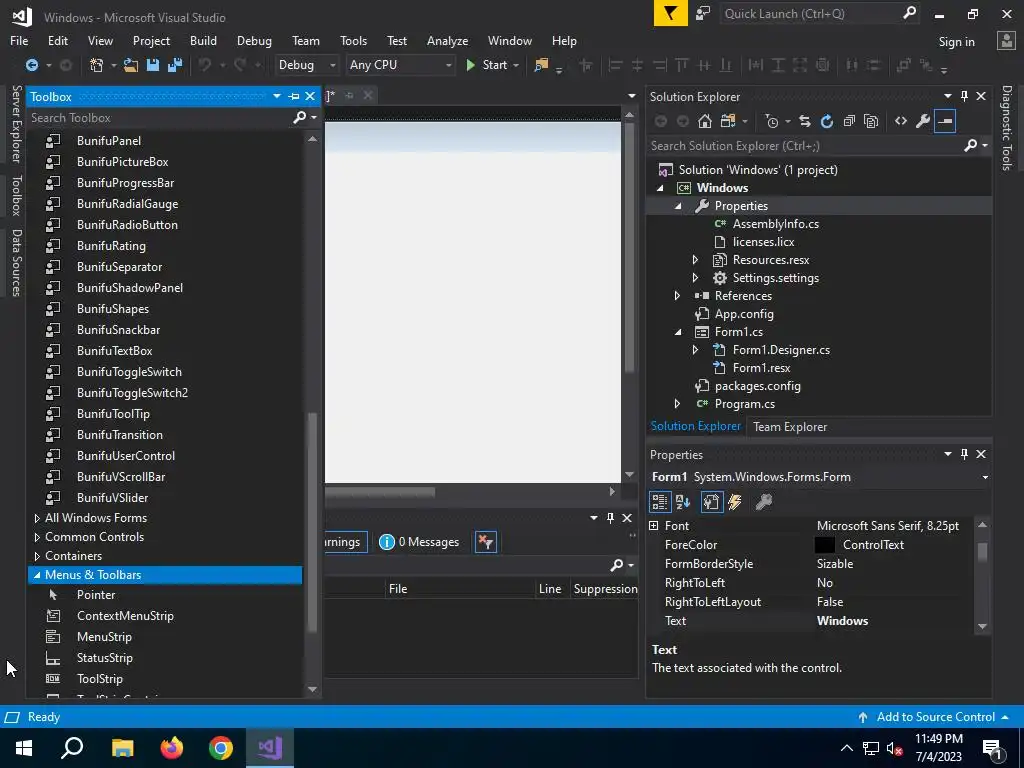Collapse the Menus & Toolbars toolbox group
1024x768 pixels.
37,575
